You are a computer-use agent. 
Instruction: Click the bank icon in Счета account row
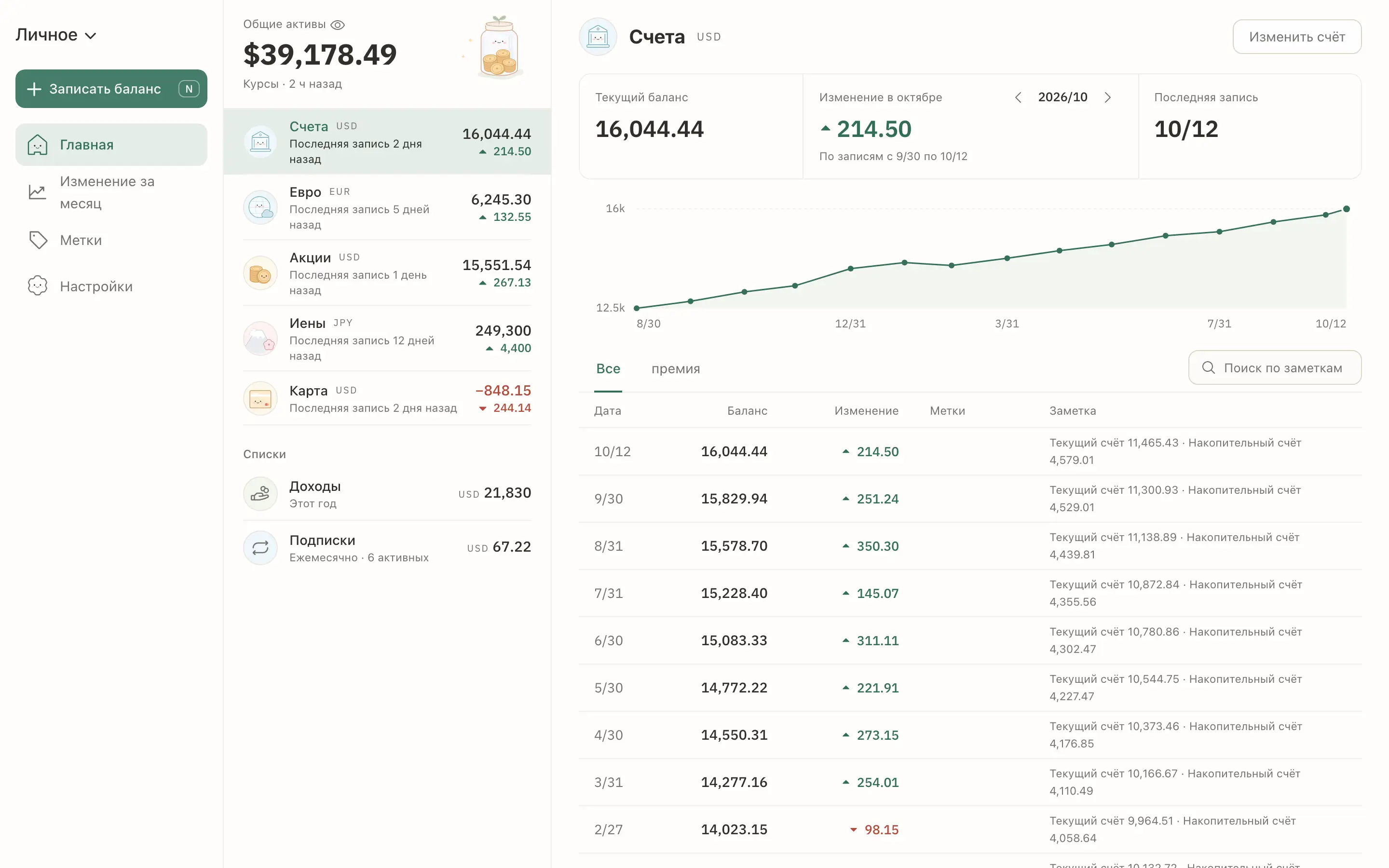click(260, 141)
